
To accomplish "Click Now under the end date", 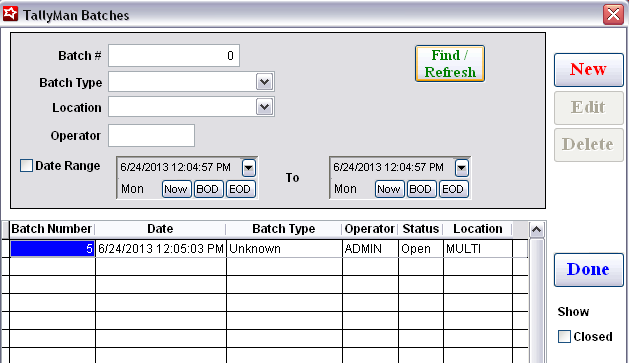I will point(390,189).
